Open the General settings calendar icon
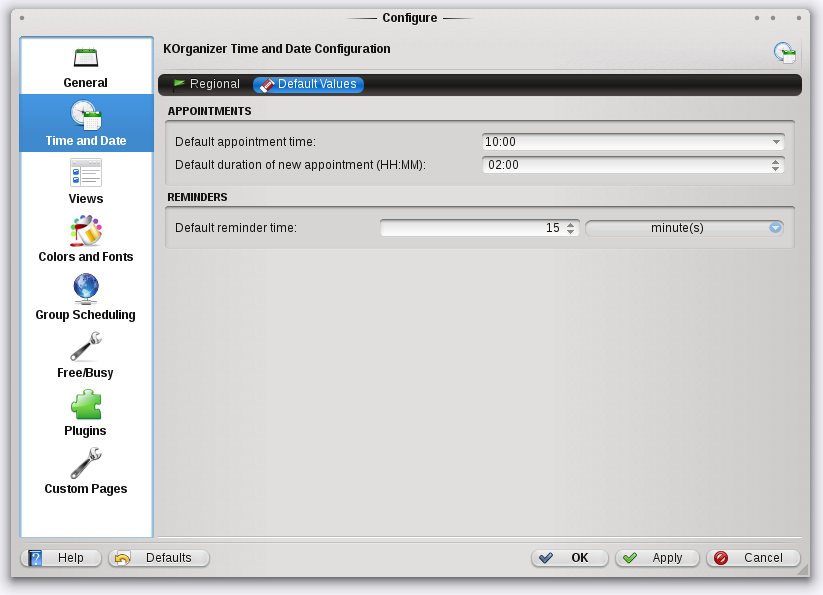Image resolution: width=823 pixels, height=595 pixels. coord(86,57)
